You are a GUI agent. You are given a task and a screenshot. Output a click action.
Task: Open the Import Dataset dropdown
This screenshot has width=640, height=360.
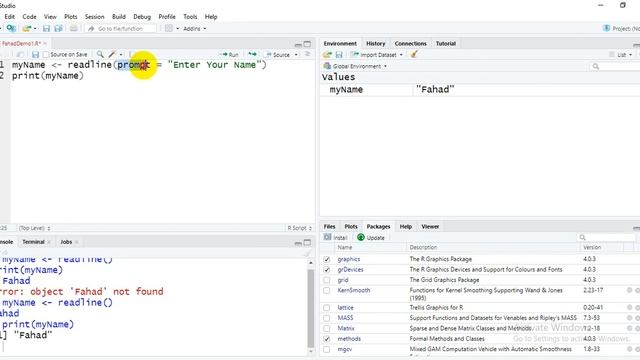tap(377, 54)
